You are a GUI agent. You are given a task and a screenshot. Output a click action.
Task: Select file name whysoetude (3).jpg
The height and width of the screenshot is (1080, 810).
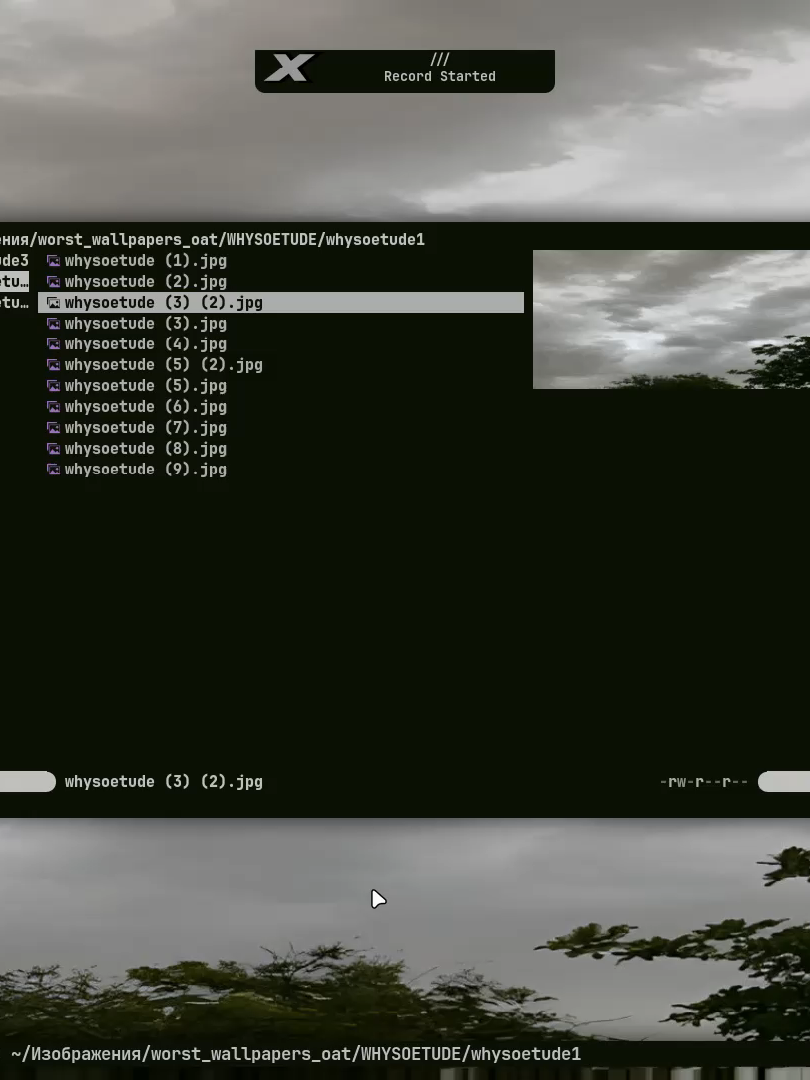pos(146,324)
